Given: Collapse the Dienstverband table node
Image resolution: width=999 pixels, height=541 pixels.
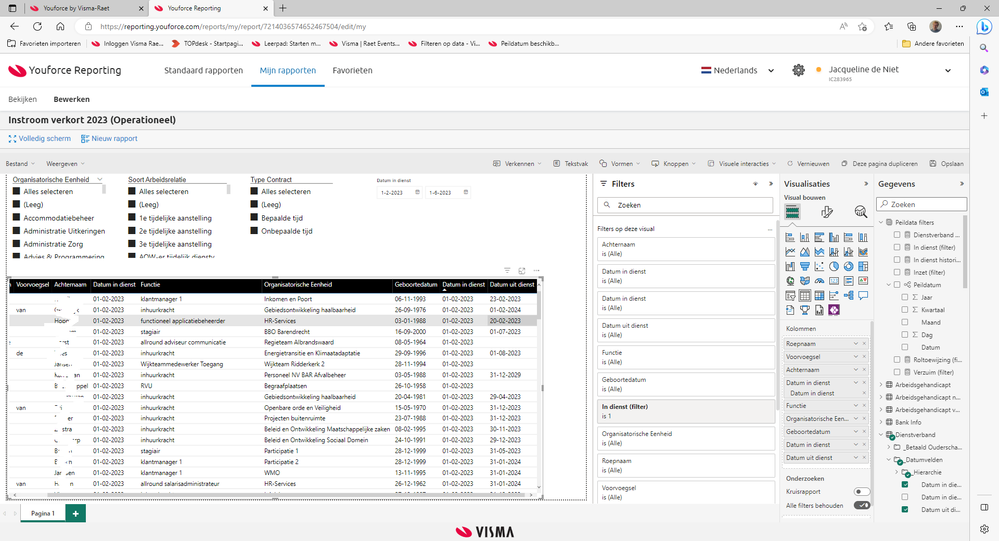Looking at the screenshot, I should click(882, 435).
